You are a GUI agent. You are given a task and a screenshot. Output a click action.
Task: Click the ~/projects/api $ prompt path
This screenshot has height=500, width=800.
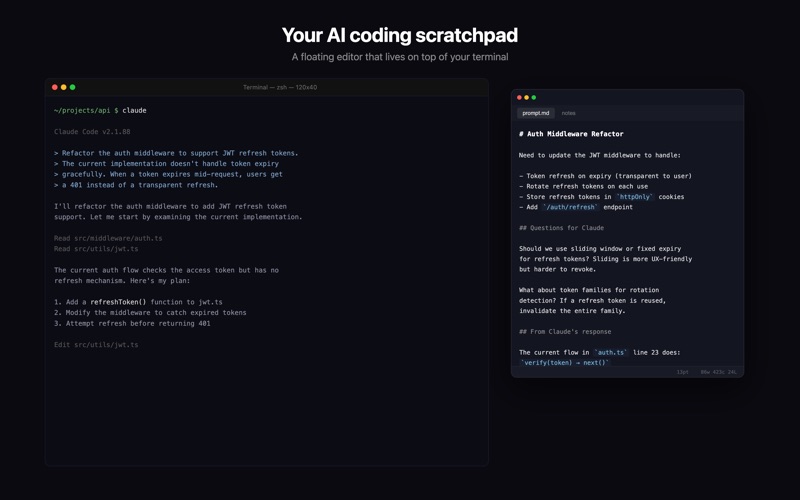tap(86, 110)
